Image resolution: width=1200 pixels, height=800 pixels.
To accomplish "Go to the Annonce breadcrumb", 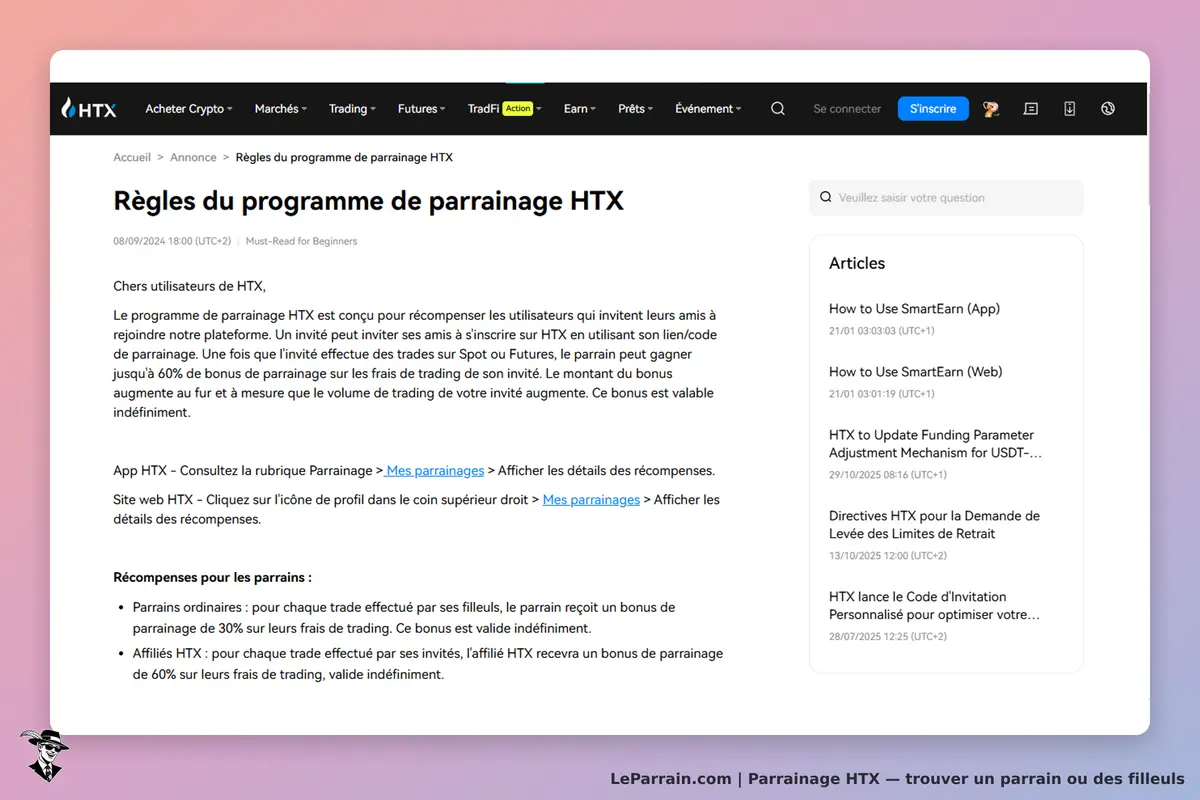I will point(193,158).
